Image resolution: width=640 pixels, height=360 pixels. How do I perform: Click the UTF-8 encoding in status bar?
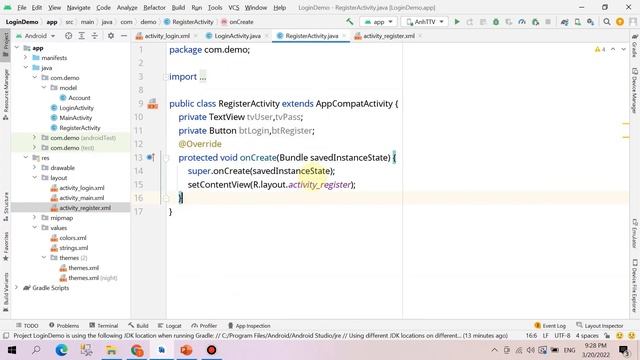tap(562, 336)
